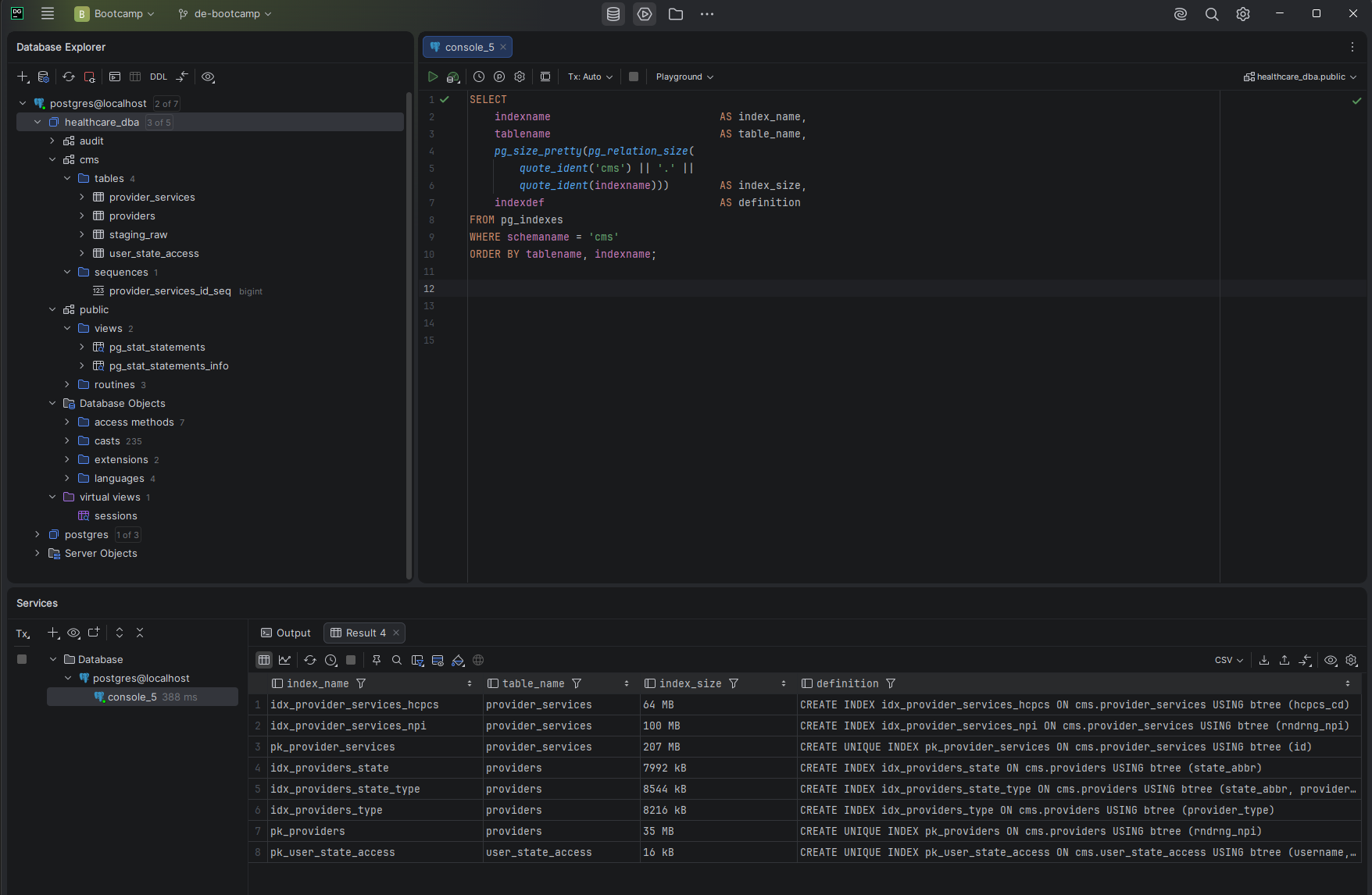
Task: Open query console icon in Database Explorer toolbar
Action: tap(115, 77)
